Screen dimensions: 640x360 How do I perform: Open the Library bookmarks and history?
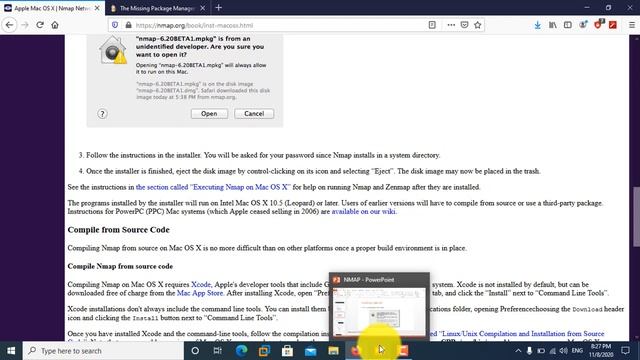point(553,25)
